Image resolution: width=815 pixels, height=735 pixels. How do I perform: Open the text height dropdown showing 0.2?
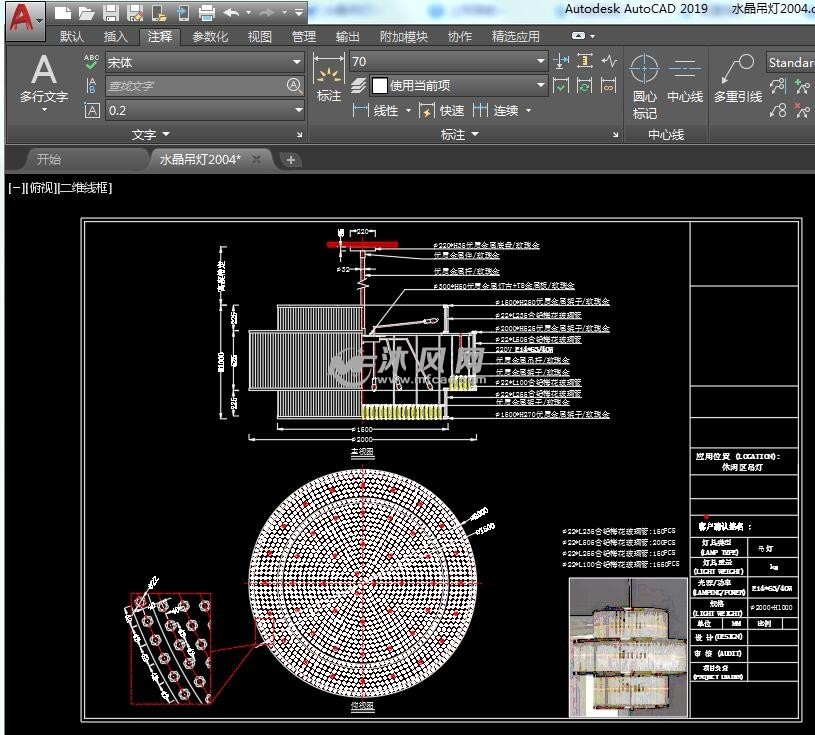pos(297,110)
